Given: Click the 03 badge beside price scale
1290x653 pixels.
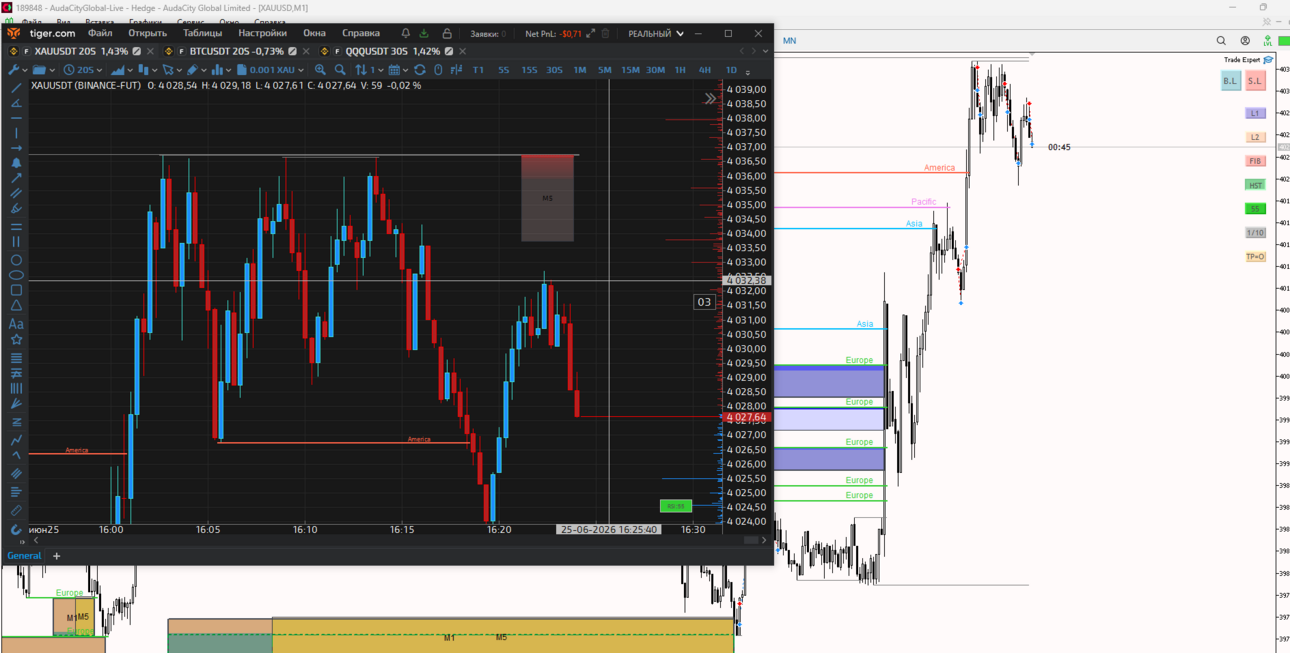Looking at the screenshot, I should pyautogui.click(x=704, y=302).
